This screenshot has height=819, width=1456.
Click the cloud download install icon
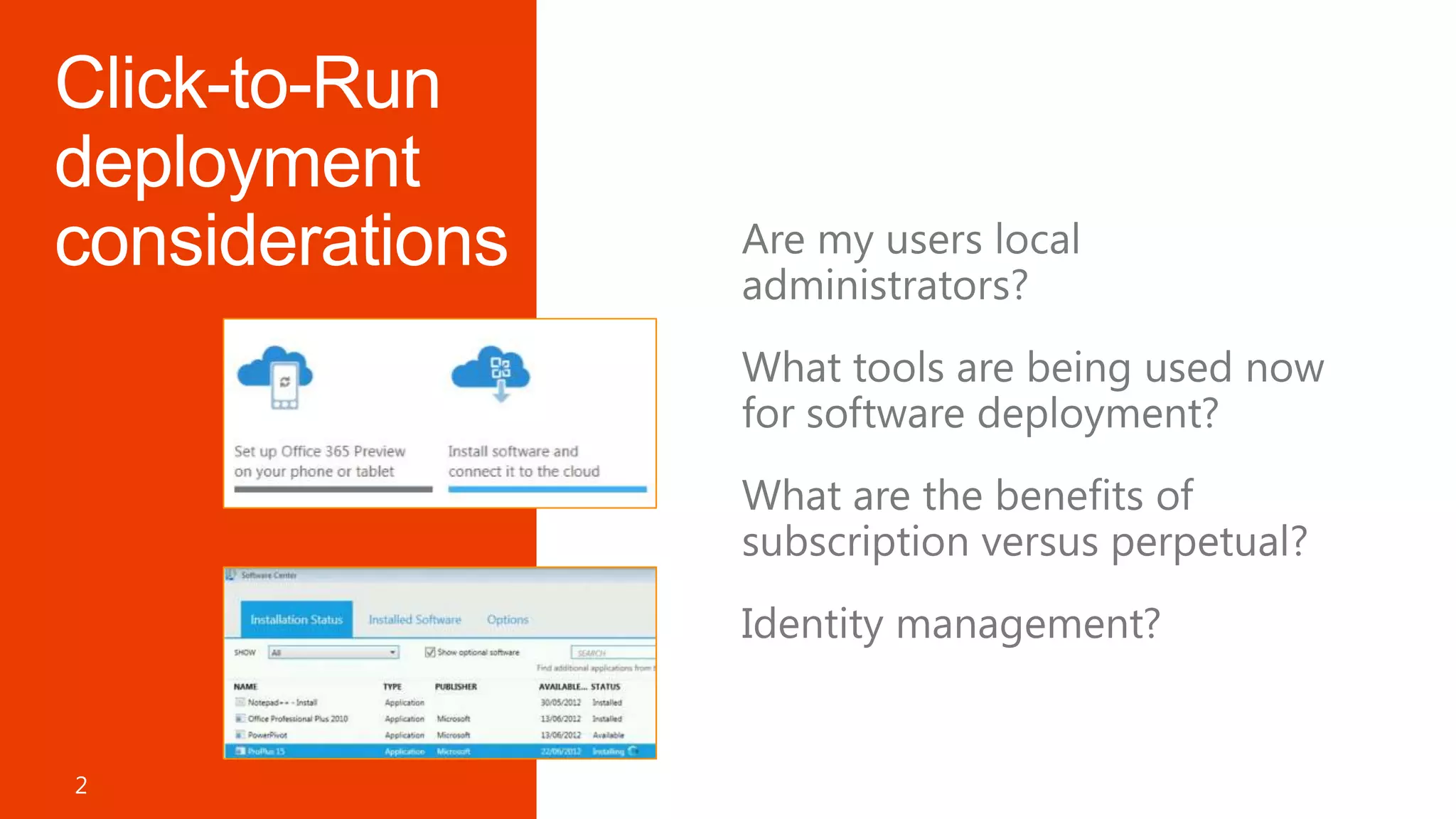click(x=491, y=373)
